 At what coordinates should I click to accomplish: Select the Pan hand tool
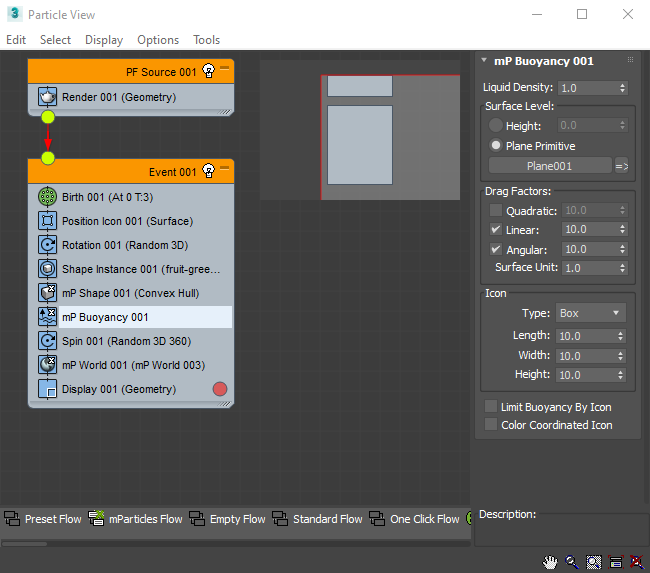pyautogui.click(x=551, y=562)
